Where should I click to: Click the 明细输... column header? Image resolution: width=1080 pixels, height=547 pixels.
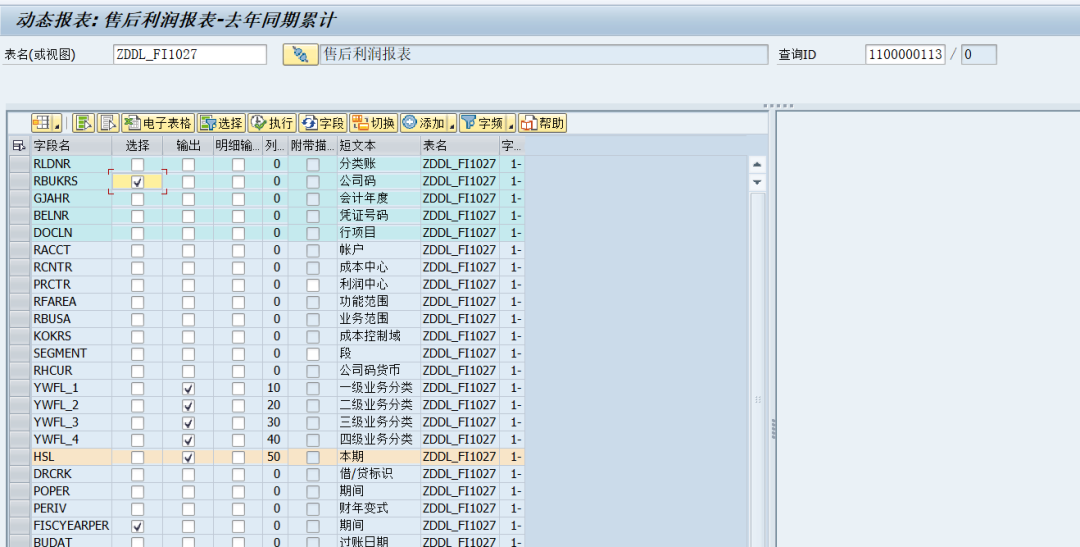238,145
